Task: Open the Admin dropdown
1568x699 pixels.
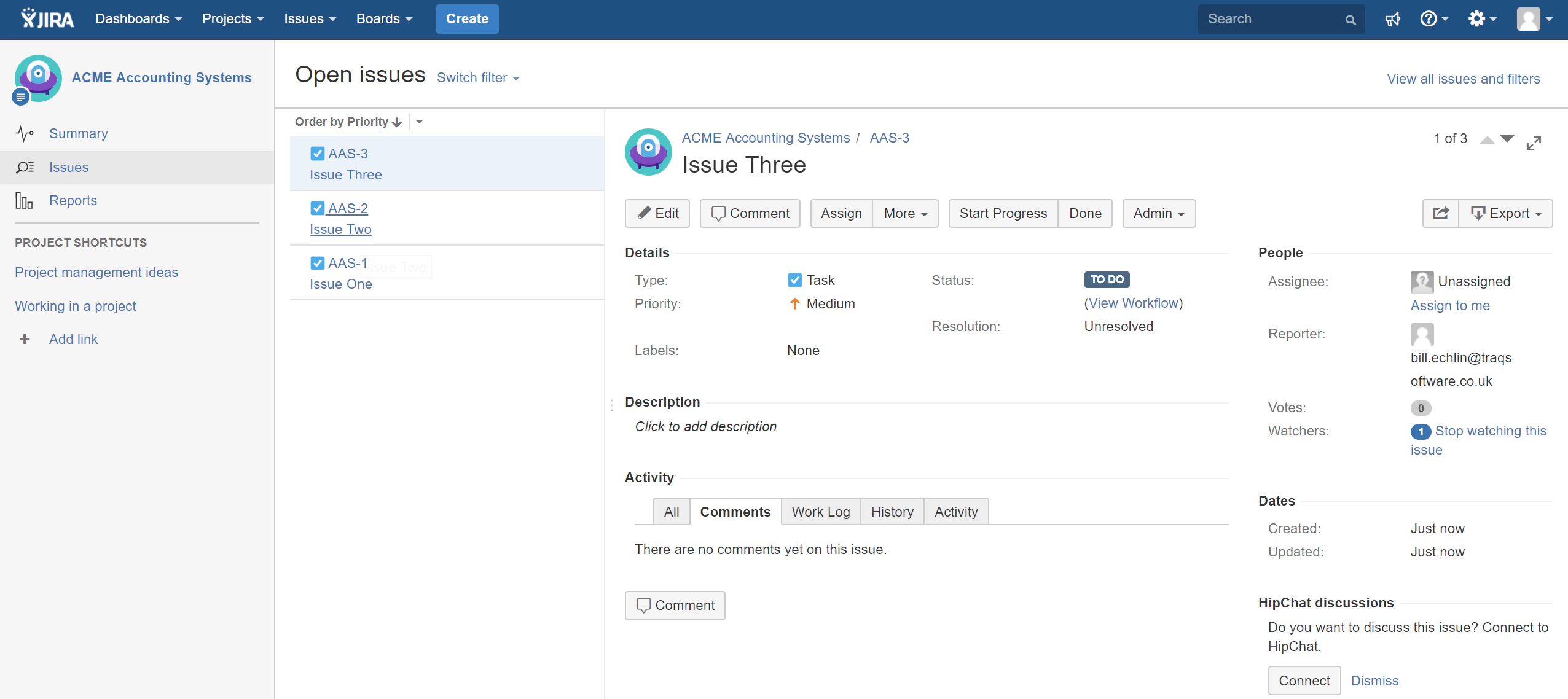Action: click(1158, 213)
